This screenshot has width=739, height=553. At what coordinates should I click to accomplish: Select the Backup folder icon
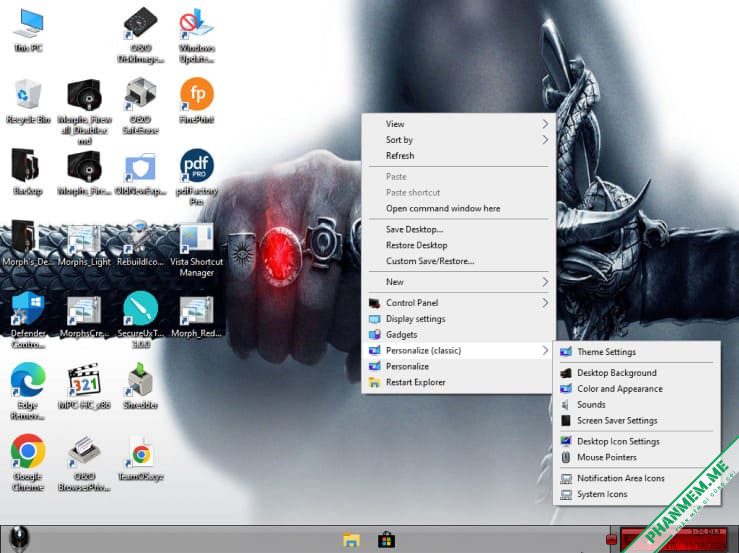coord(25,165)
